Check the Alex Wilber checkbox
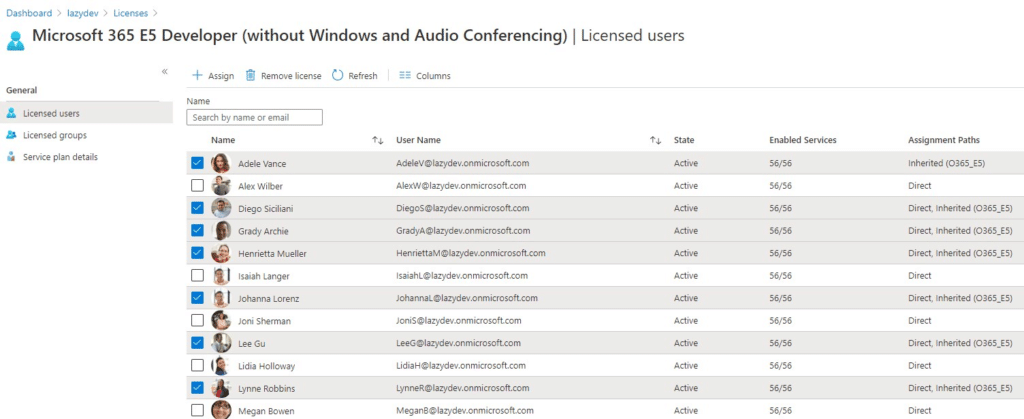 (x=197, y=186)
